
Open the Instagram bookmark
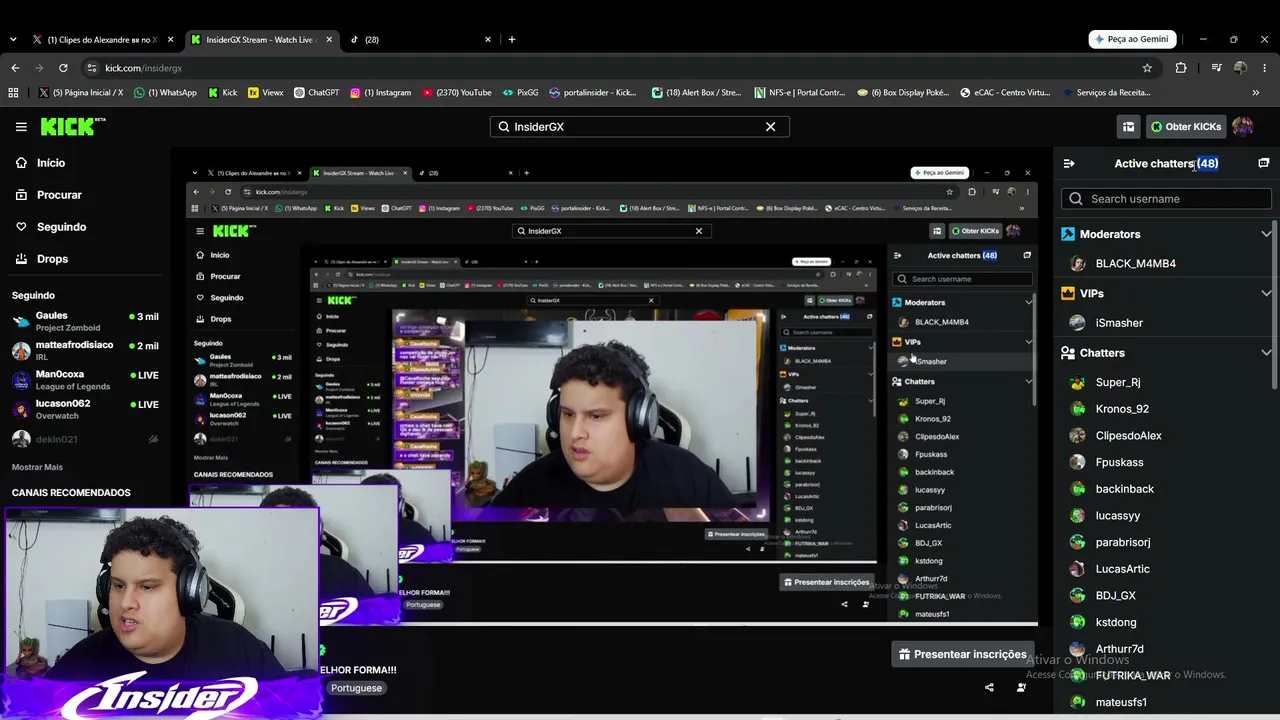380,93
